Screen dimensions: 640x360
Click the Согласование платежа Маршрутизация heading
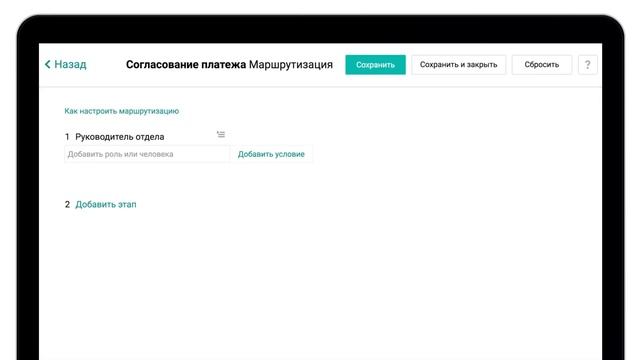click(229, 64)
